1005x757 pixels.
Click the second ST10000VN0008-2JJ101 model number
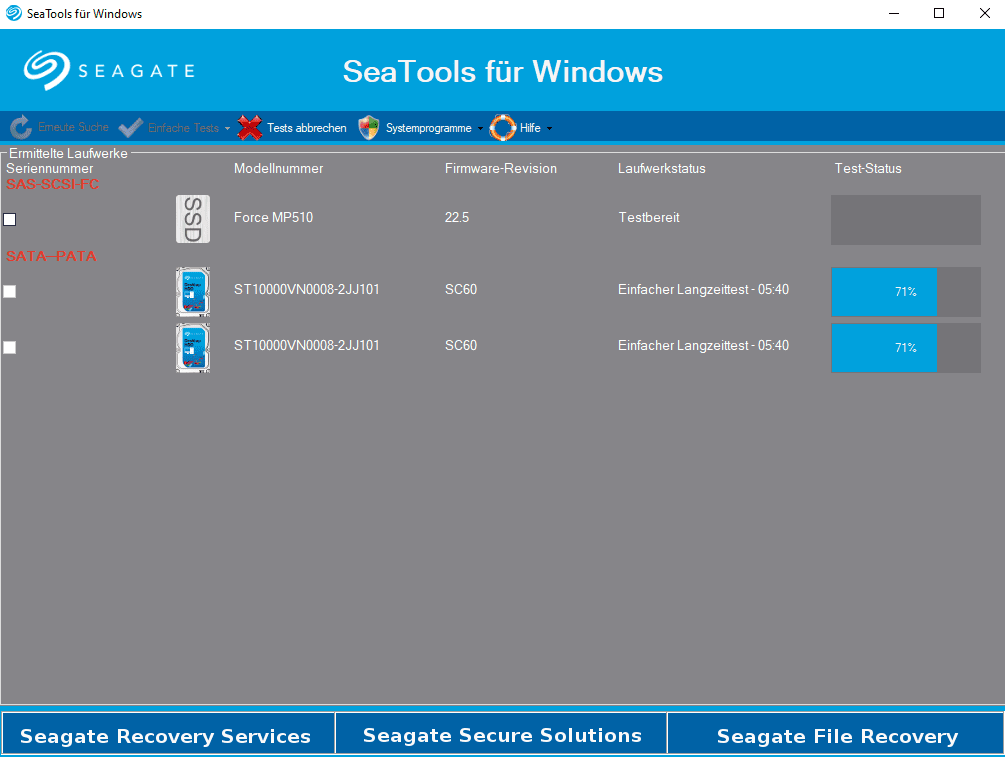click(306, 345)
